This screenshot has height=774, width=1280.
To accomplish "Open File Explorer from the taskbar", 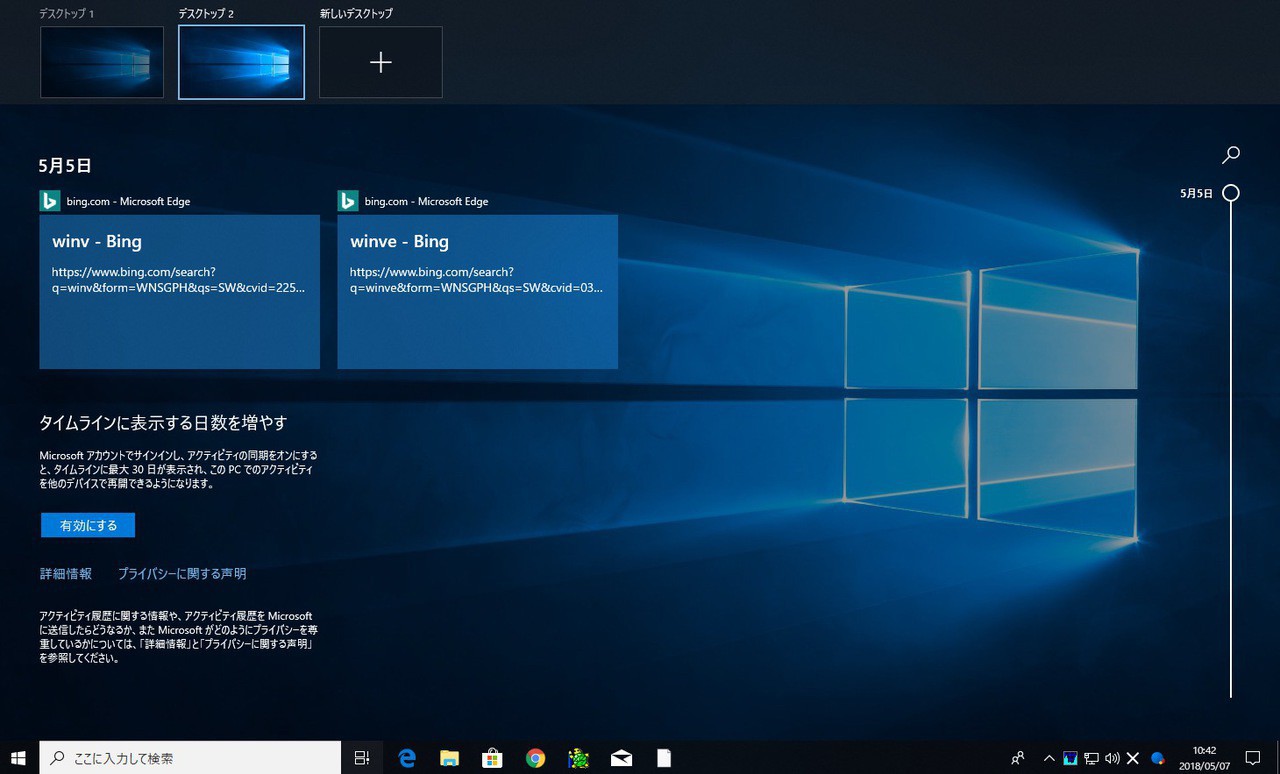I will pyautogui.click(x=450, y=758).
